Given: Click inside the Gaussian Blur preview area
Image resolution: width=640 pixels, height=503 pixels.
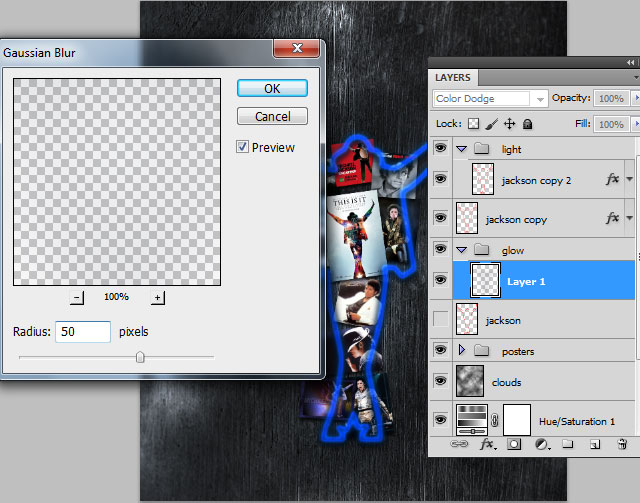Looking at the screenshot, I should [x=117, y=182].
